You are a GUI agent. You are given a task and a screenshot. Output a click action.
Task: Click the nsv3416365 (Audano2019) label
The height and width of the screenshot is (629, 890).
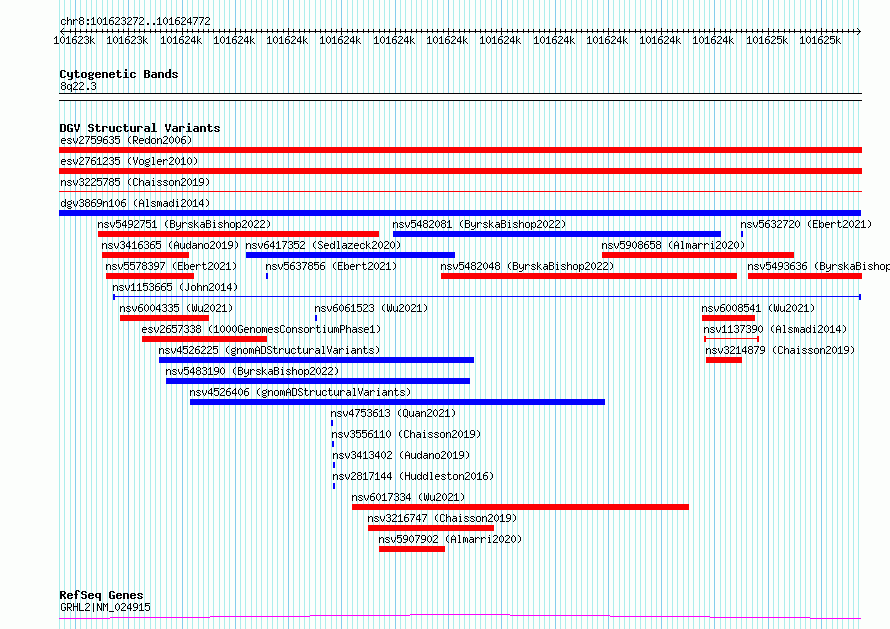pos(170,245)
